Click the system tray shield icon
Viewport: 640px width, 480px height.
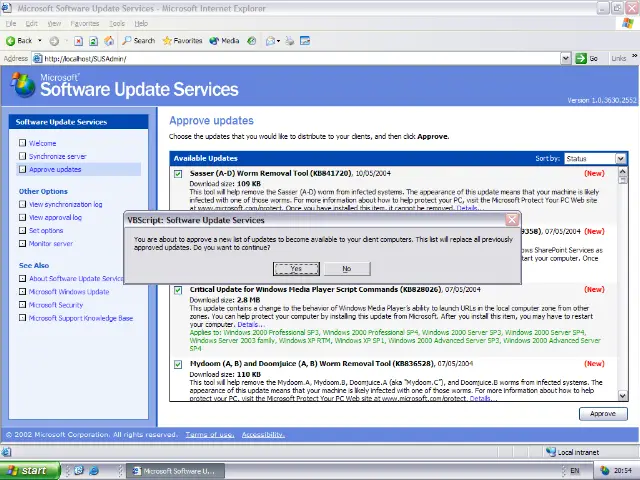(604, 471)
